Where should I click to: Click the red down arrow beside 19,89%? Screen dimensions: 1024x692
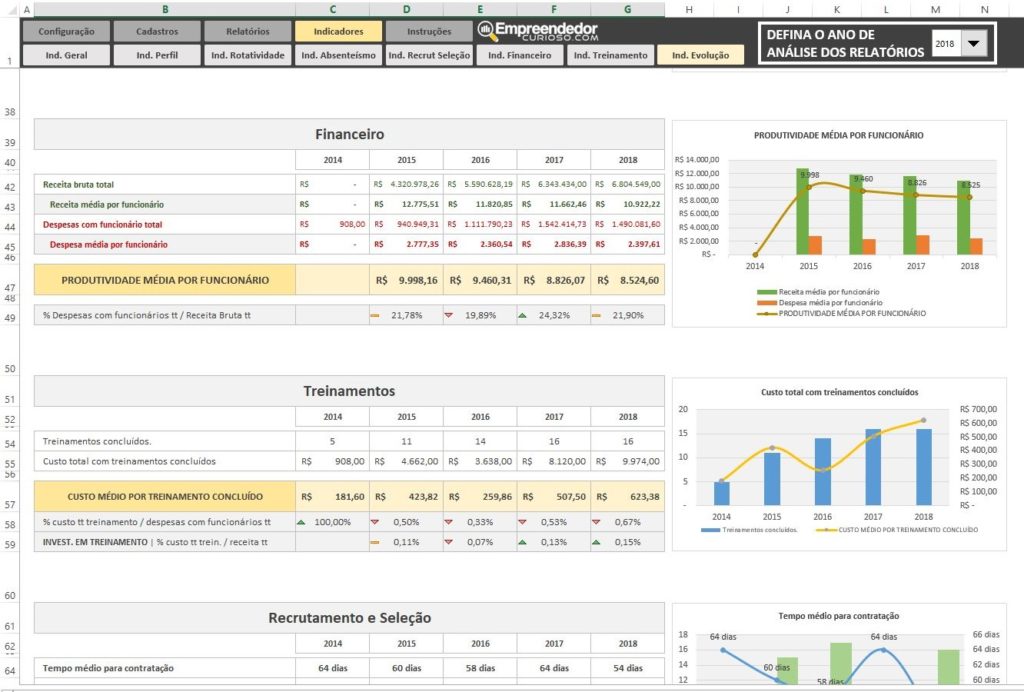point(449,315)
